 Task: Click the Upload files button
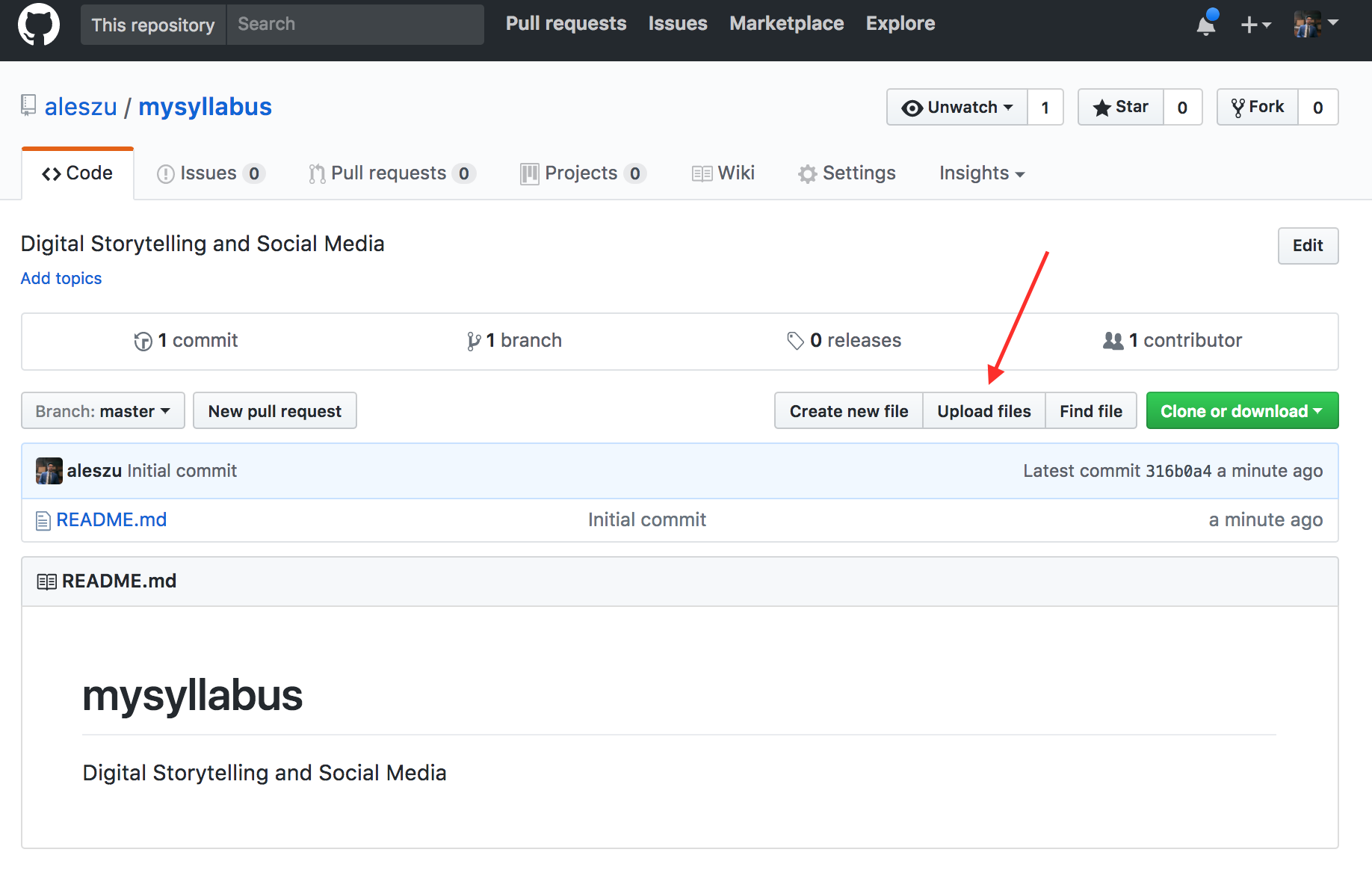[x=983, y=410]
